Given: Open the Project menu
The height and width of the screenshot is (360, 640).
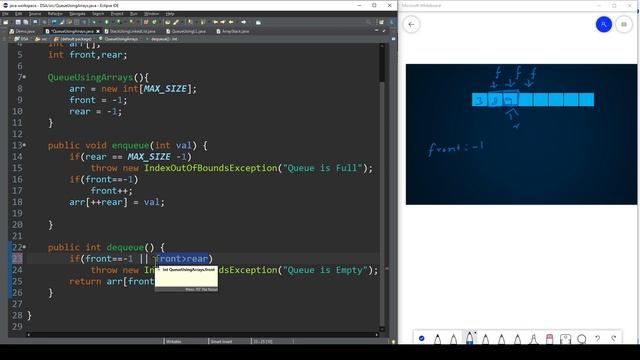Looking at the screenshot, I should coord(117,14).
